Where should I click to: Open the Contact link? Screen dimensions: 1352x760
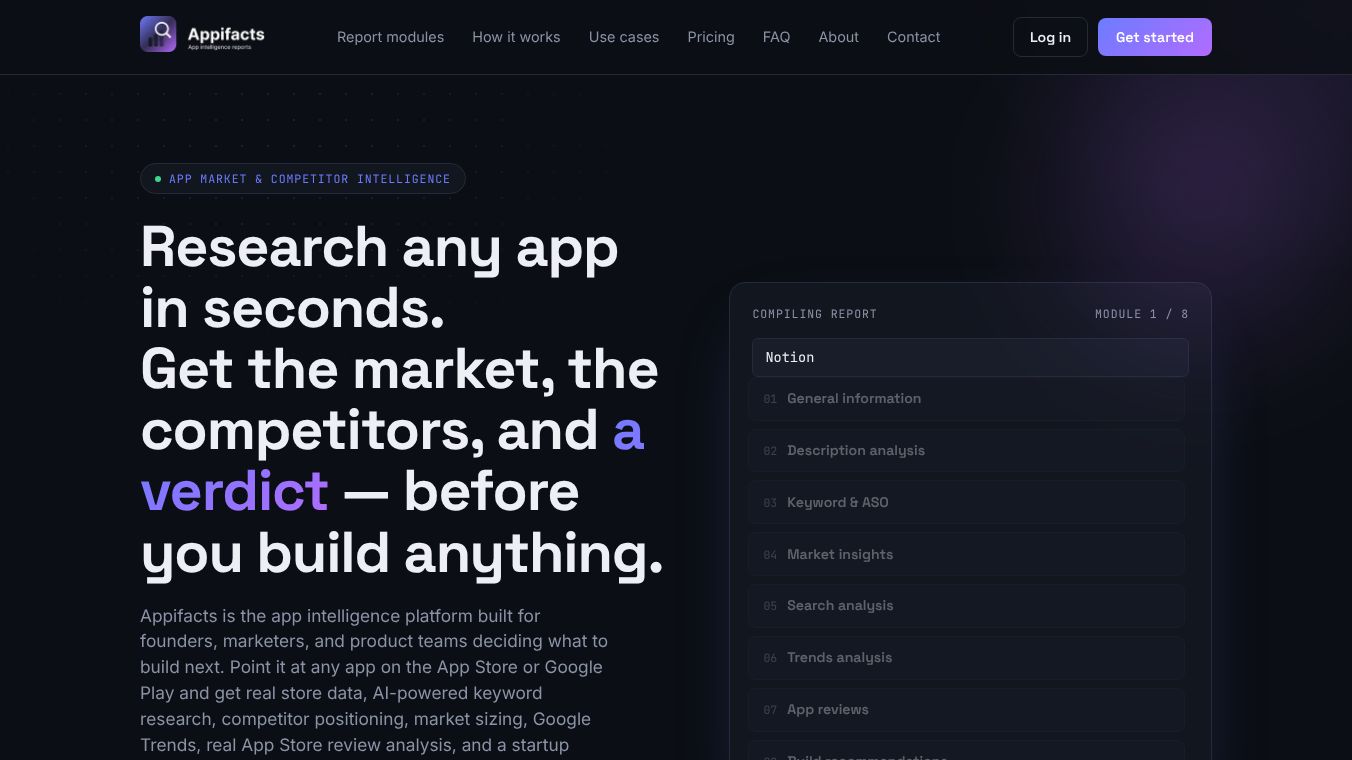tap(914, 37)
